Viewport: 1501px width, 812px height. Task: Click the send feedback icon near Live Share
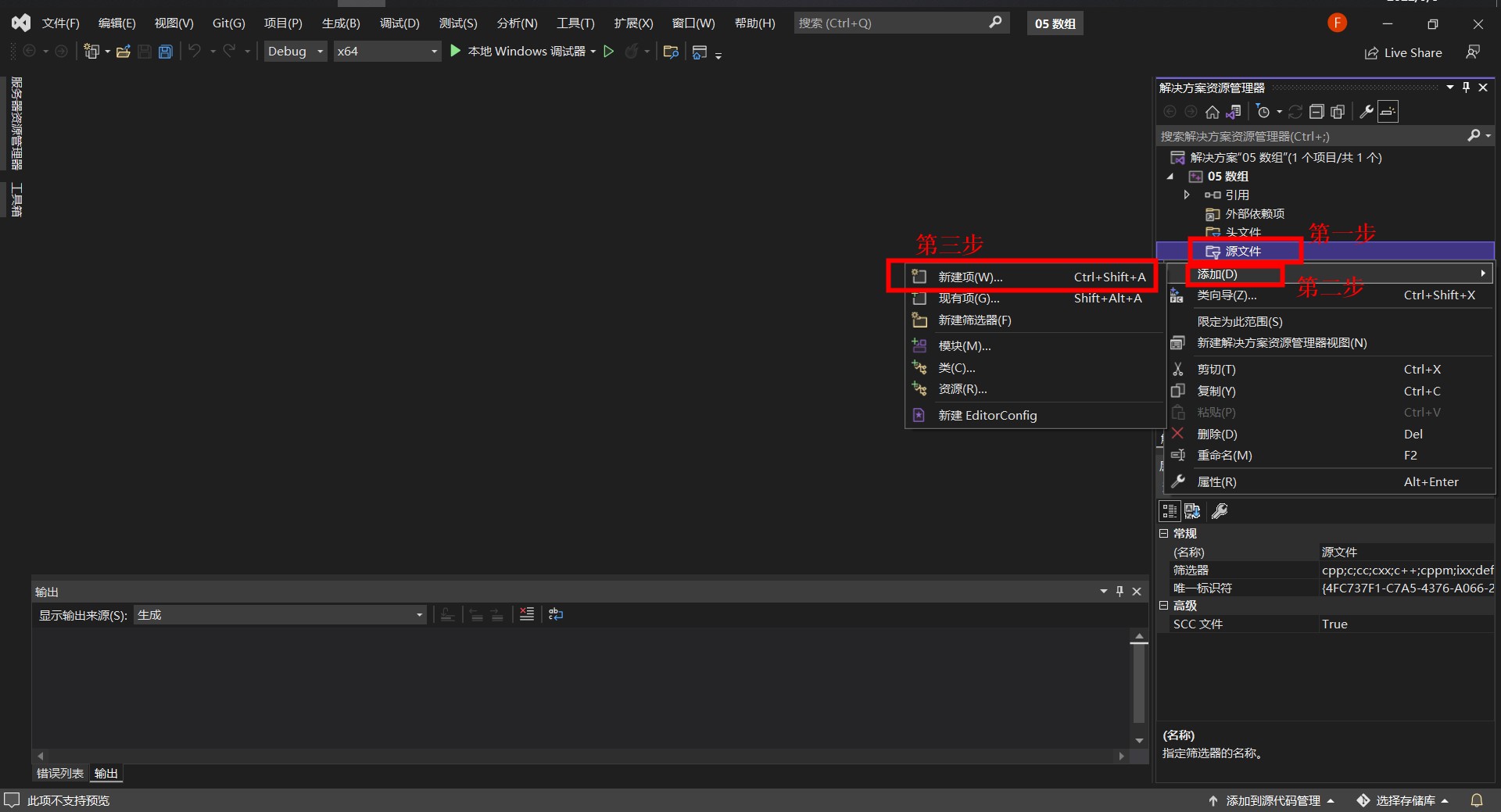[1473, 52]
